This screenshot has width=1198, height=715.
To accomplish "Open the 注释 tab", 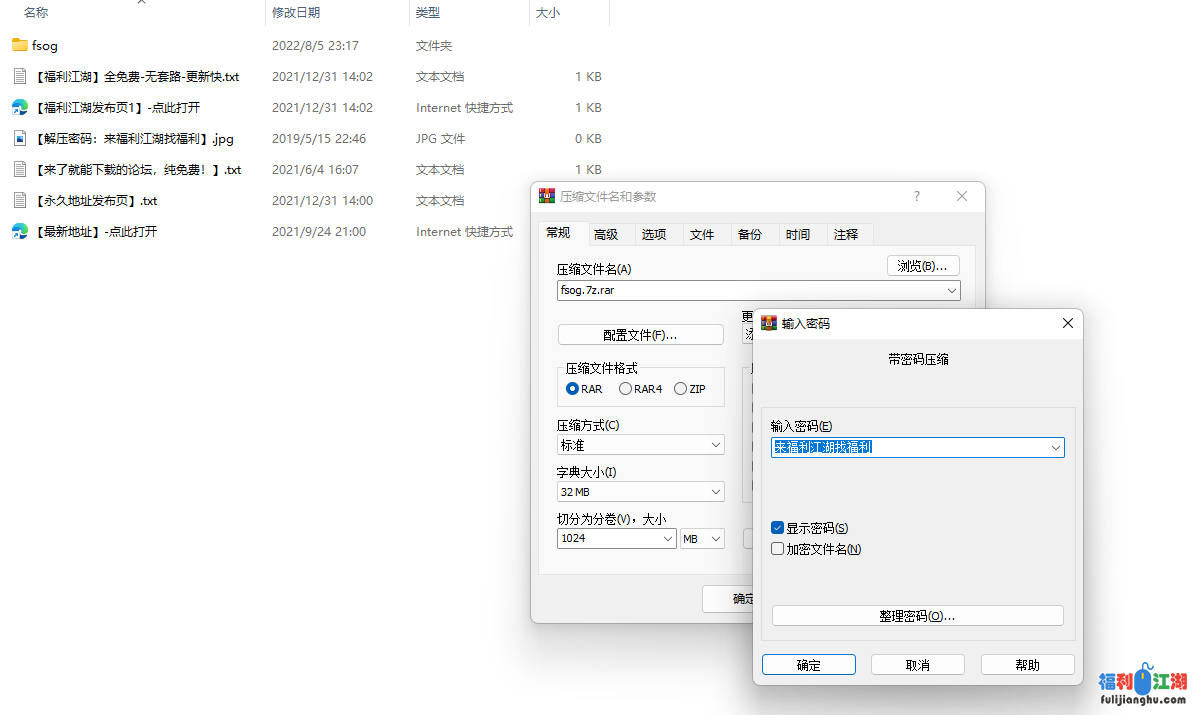I will (x=846, y=234).
